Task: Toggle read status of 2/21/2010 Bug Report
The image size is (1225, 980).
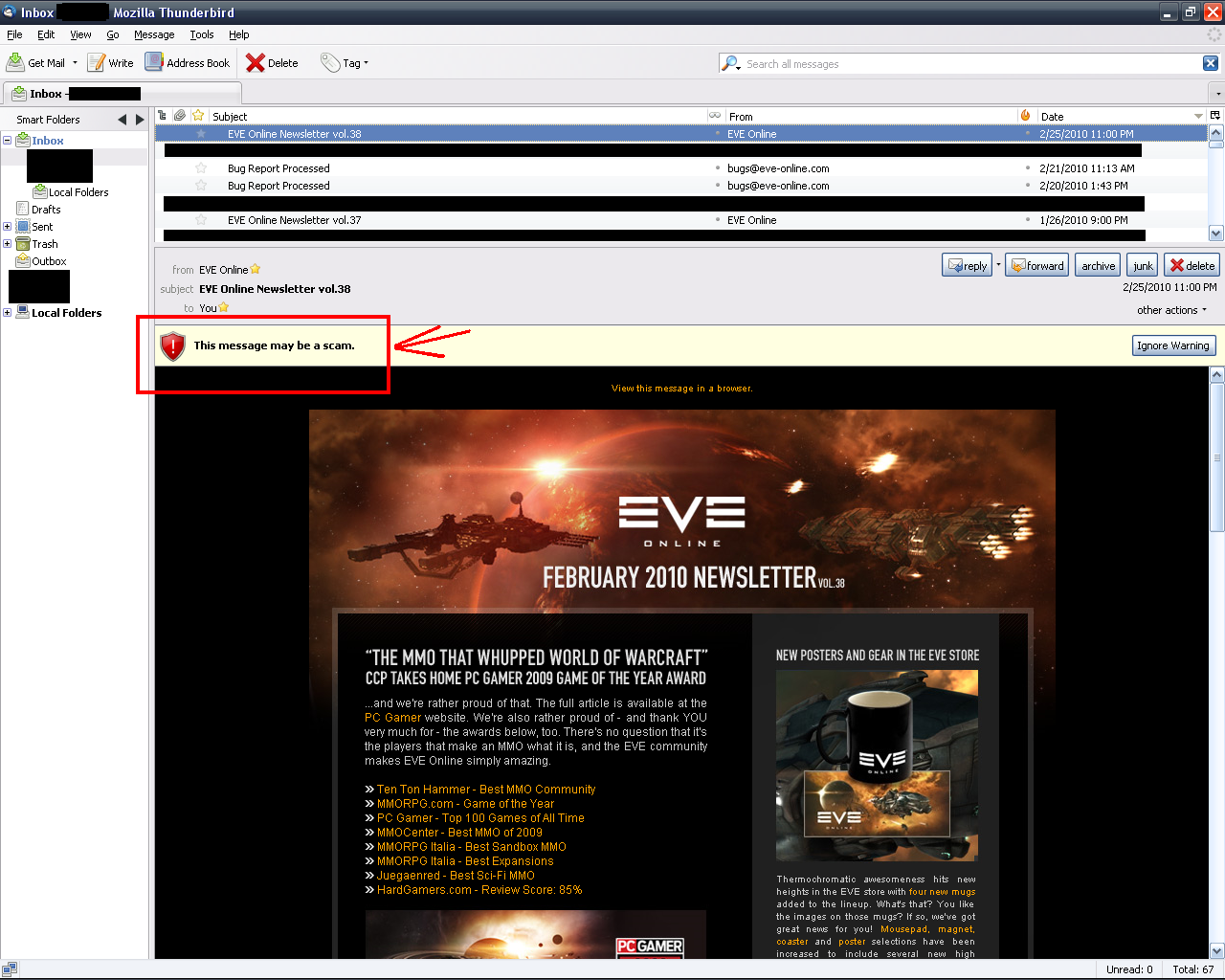Action: point(717,168)
